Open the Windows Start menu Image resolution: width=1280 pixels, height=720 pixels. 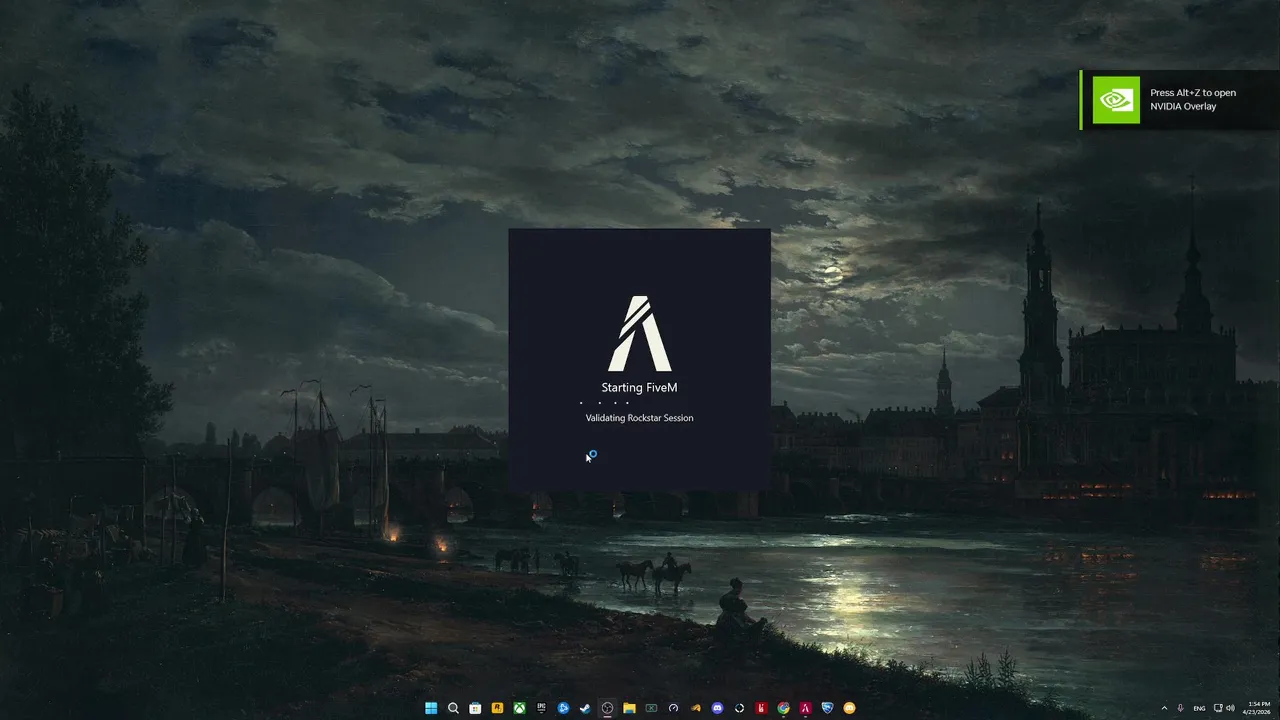tap(431, 708)
